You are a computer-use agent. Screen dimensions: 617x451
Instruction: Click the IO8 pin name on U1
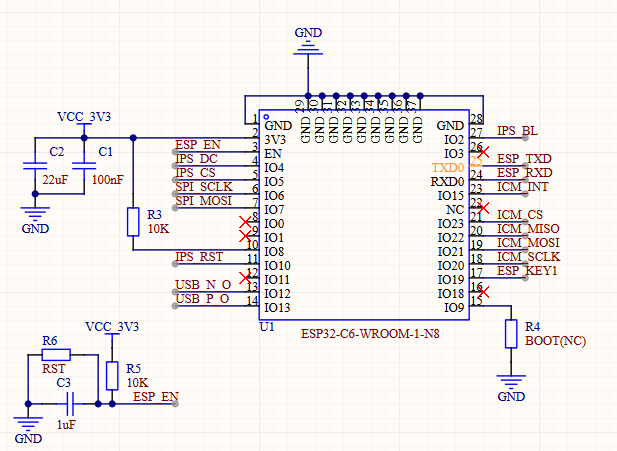(274, 252)
